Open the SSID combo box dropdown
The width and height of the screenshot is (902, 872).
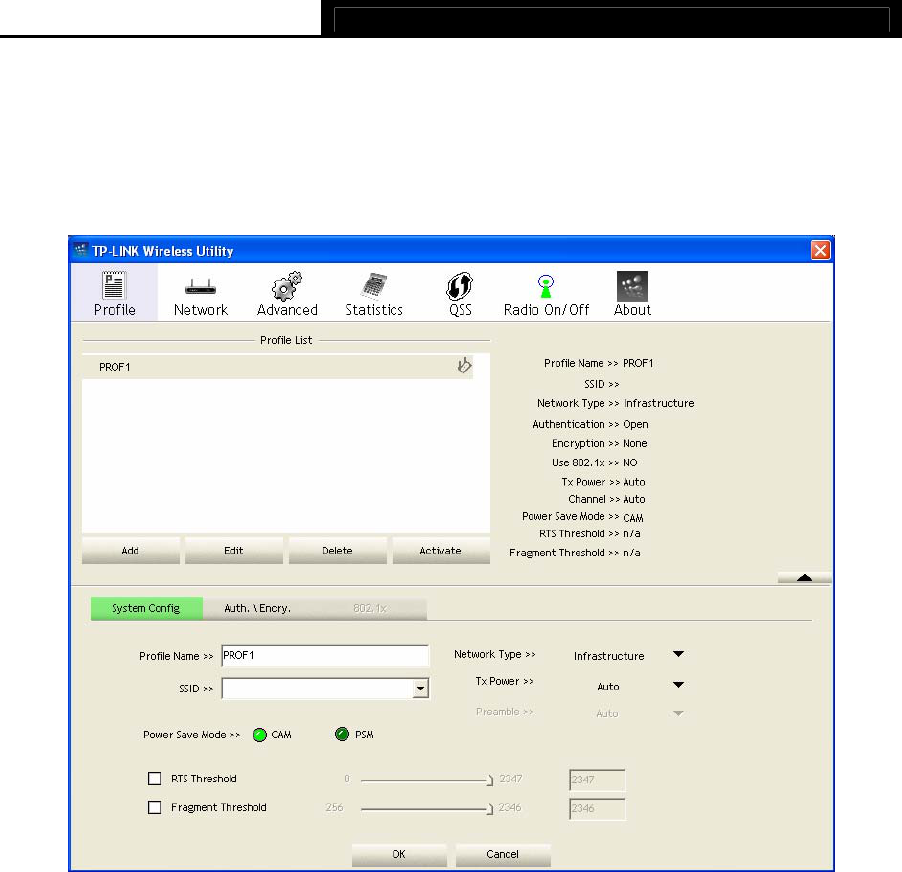(x=421, y=688)
